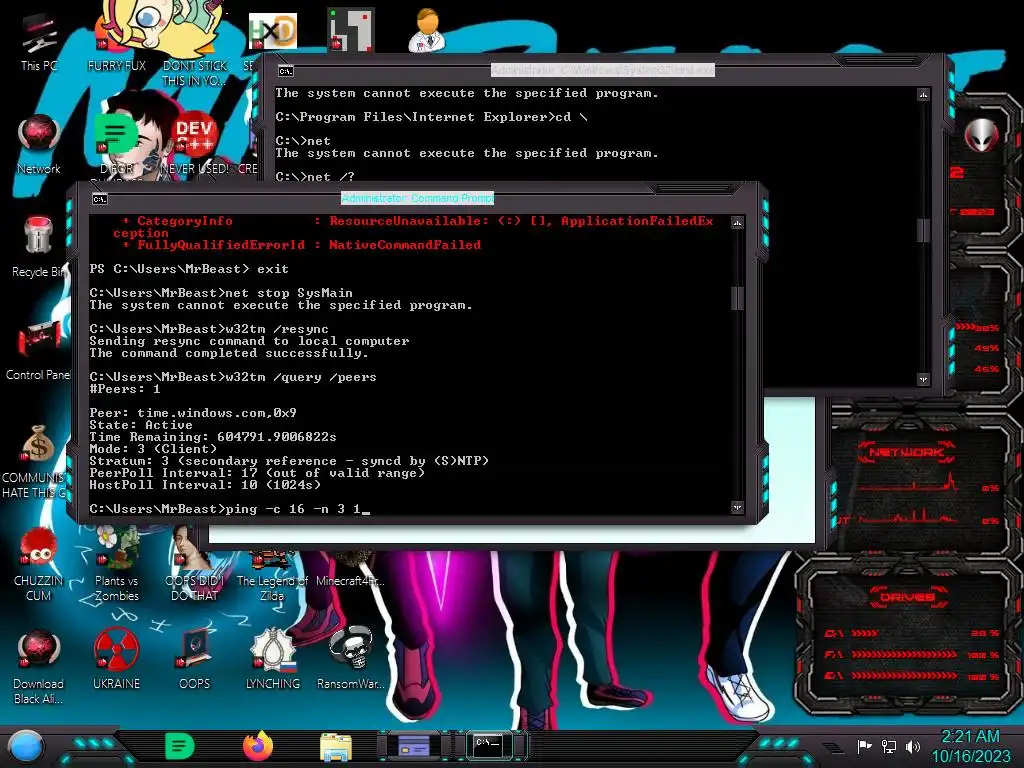Click front Command Prompt scrollbar down arrow
This screenshot has height=768, width=1024.
tap(737, 507)
